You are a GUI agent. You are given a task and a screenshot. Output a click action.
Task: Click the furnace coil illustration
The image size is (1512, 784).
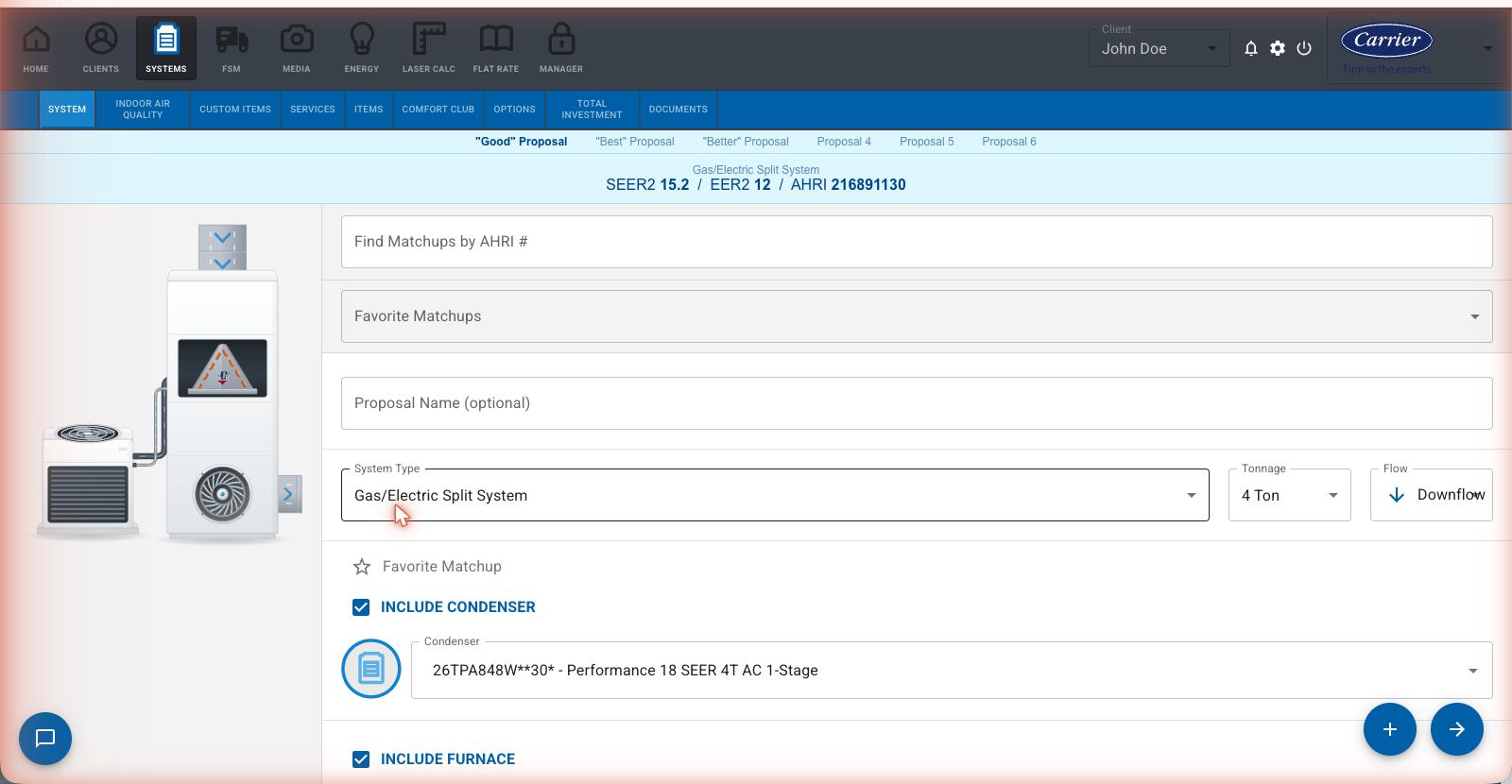tap(222, 367)
